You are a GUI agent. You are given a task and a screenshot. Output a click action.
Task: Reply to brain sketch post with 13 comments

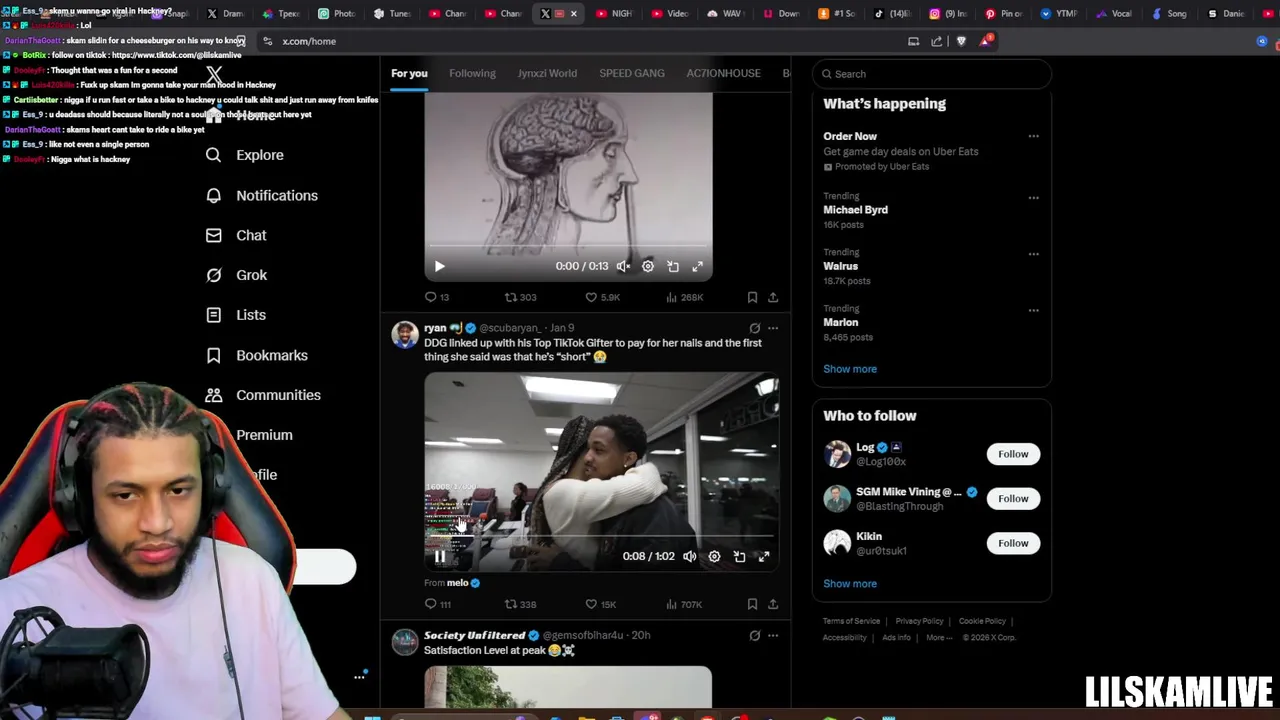click(437, 297)
